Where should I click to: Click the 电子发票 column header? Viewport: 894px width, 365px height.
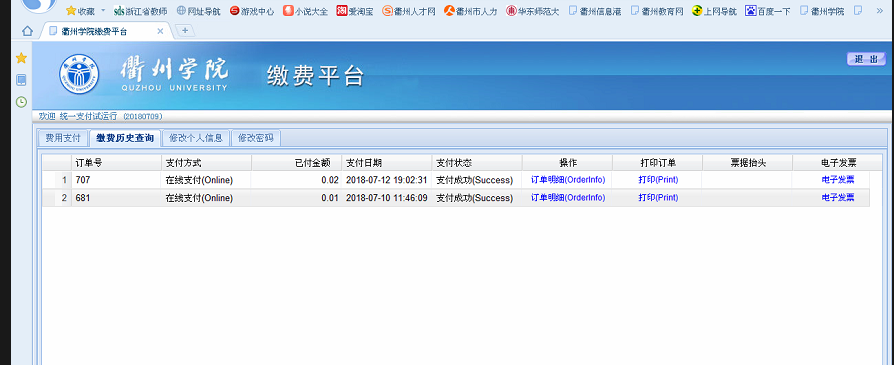(838, 163)
